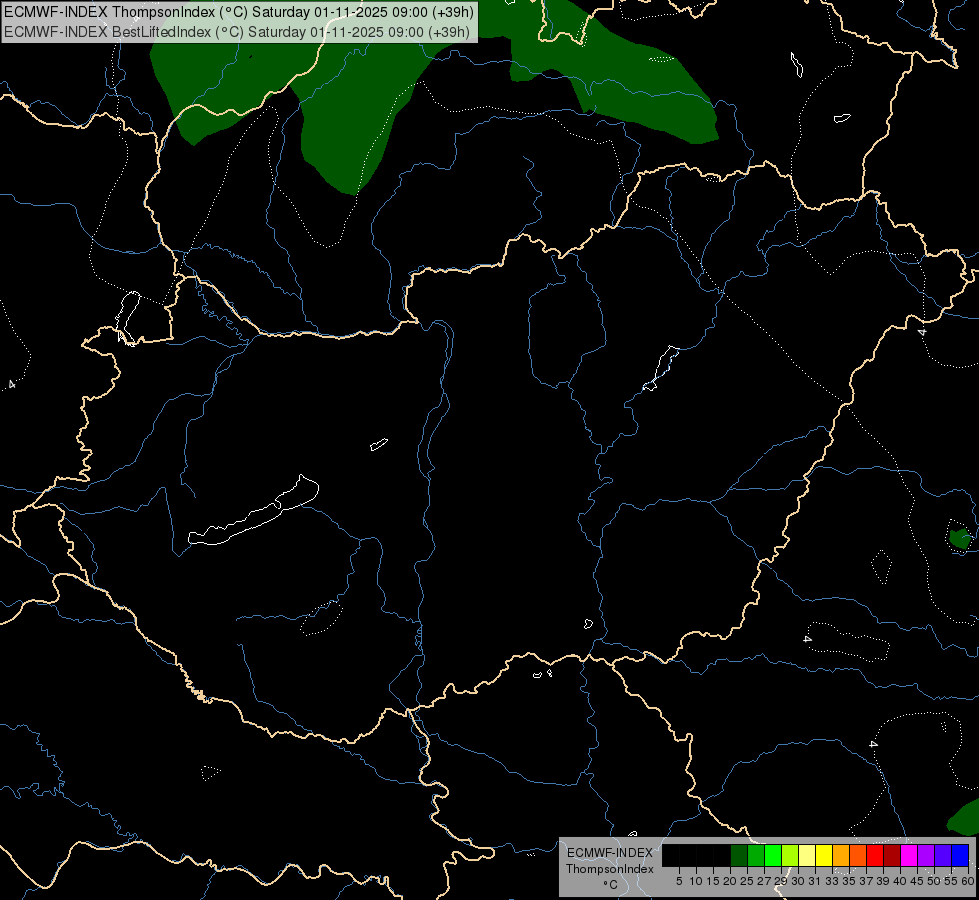
Task: Pick the medium green 25–27 legend swatch
Action: point(755,855)
